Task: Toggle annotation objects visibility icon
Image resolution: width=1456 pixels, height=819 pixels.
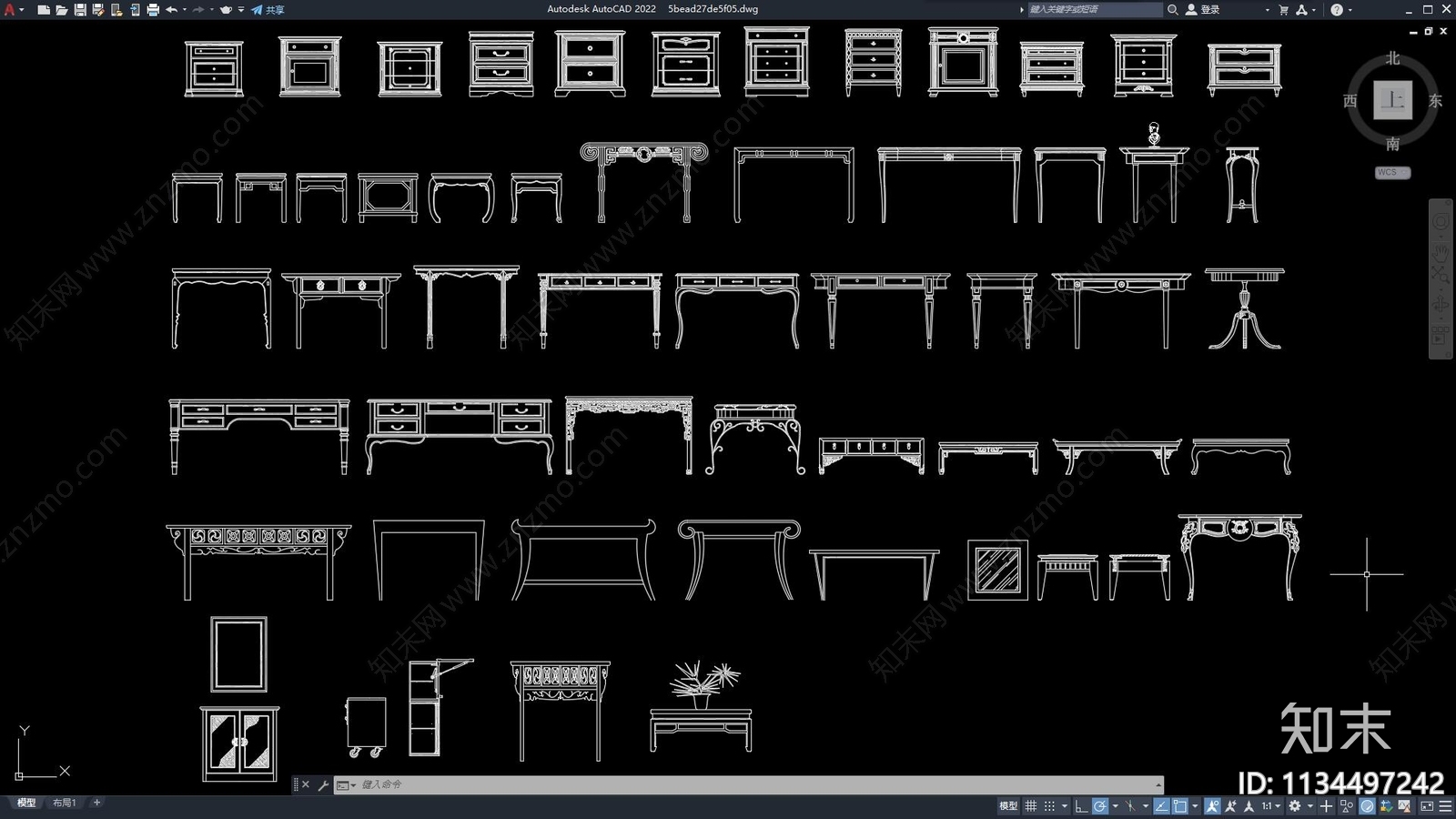Action: click(x=1212, y=806)
